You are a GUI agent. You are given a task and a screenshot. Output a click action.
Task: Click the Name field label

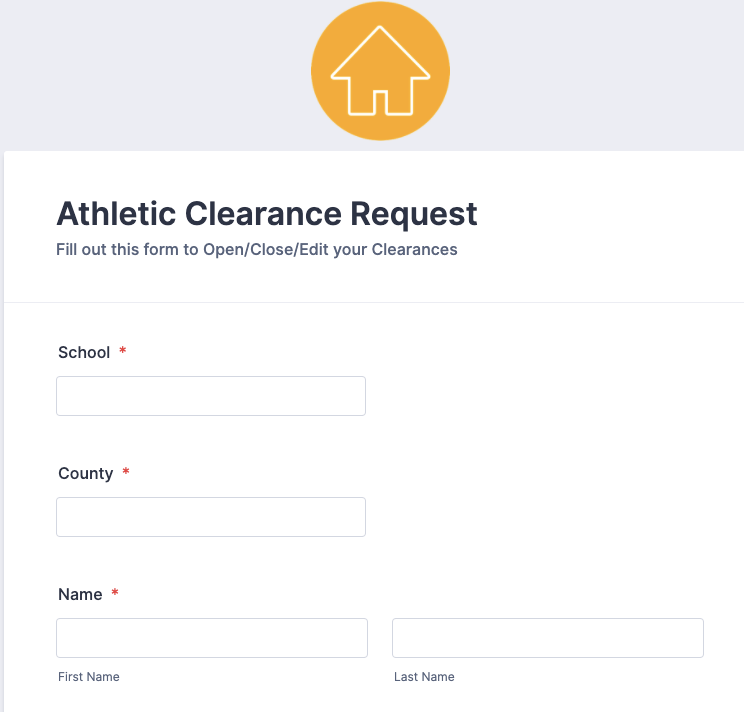[80, 594]
